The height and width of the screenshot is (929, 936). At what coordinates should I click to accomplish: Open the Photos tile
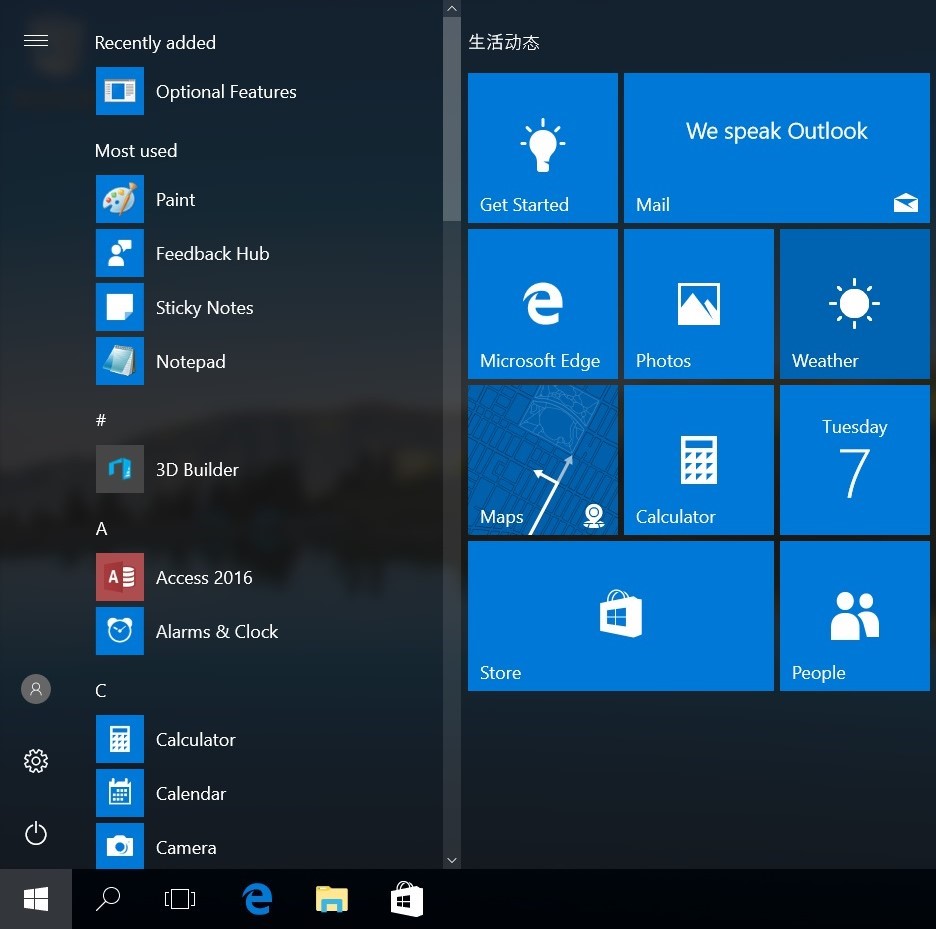(698, 304)
